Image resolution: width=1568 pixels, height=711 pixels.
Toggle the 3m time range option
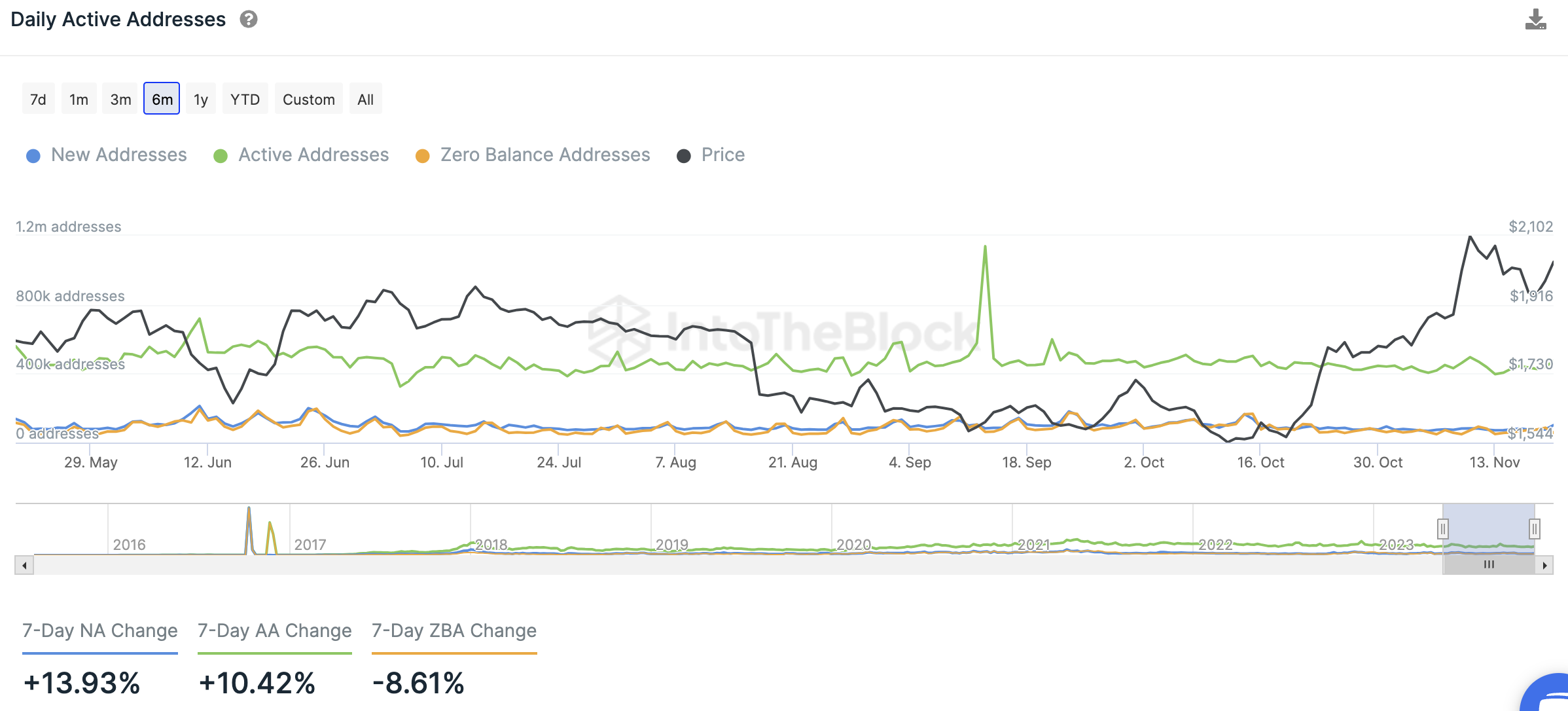point(119,99)
